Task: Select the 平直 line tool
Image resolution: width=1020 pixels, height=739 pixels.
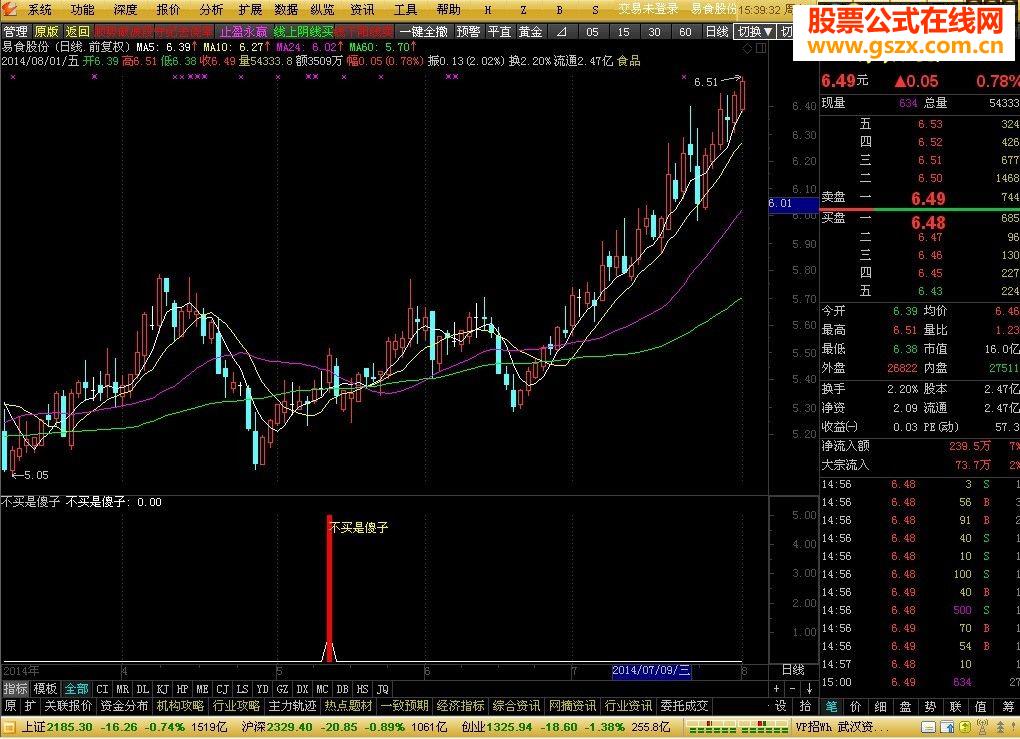Action: pos(500,31)
